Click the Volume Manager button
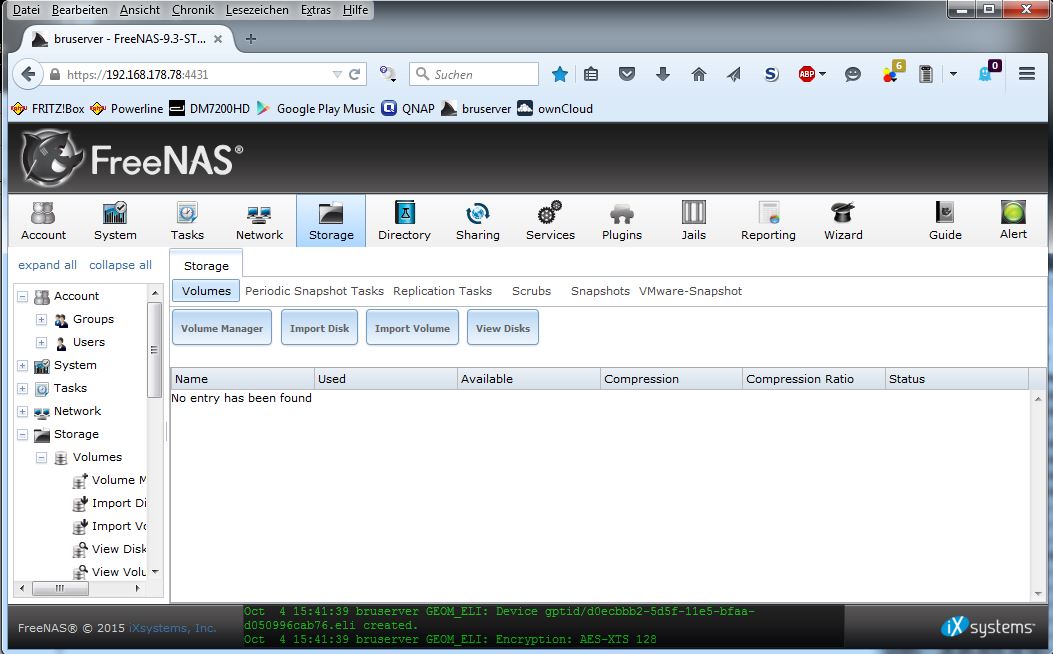Viewport: 1053px width, 654px height. click(222, 328)
